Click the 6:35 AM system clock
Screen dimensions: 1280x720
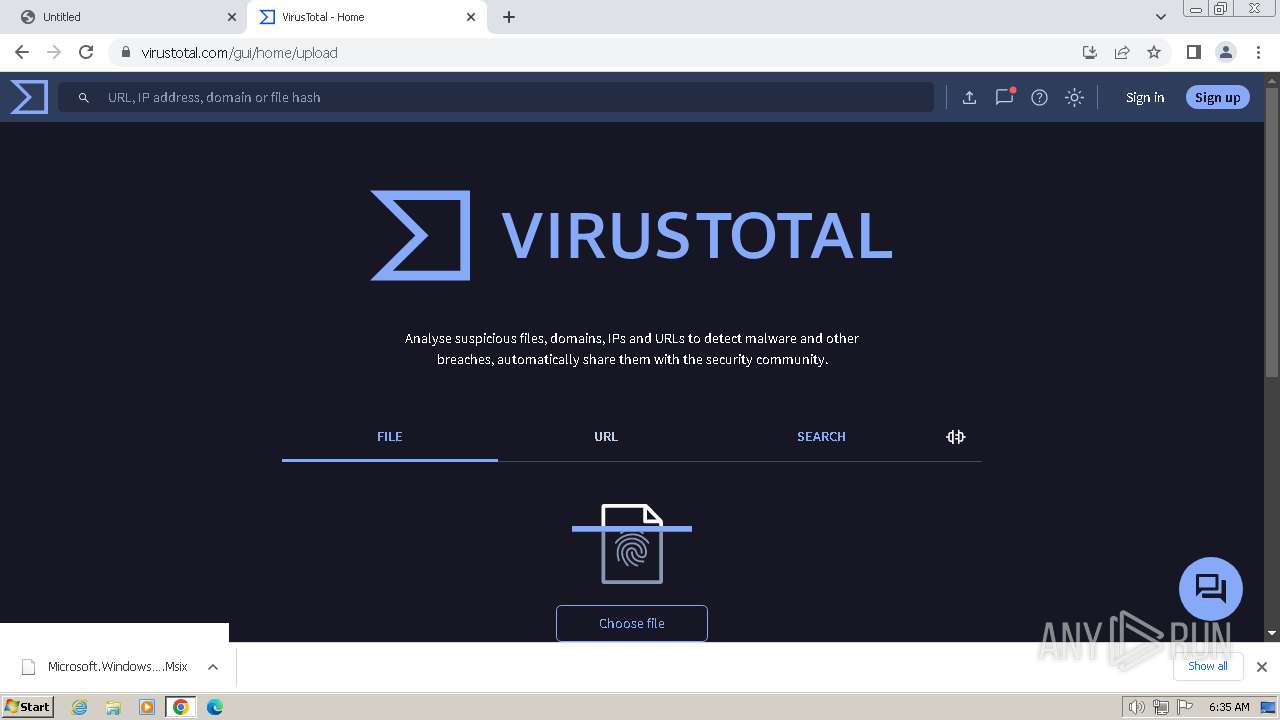[1229, 707]
